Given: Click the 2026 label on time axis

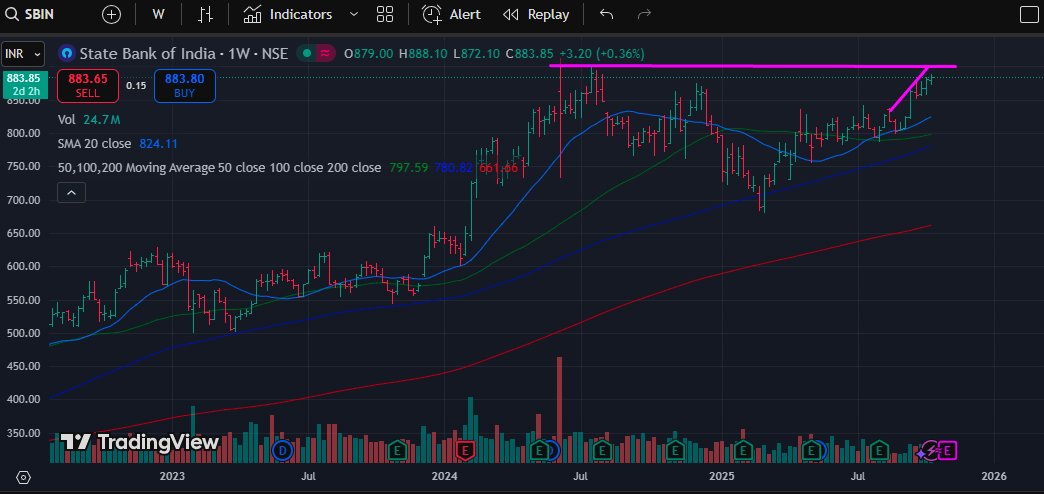Looking at the screenshot, I should coord(994,477).
